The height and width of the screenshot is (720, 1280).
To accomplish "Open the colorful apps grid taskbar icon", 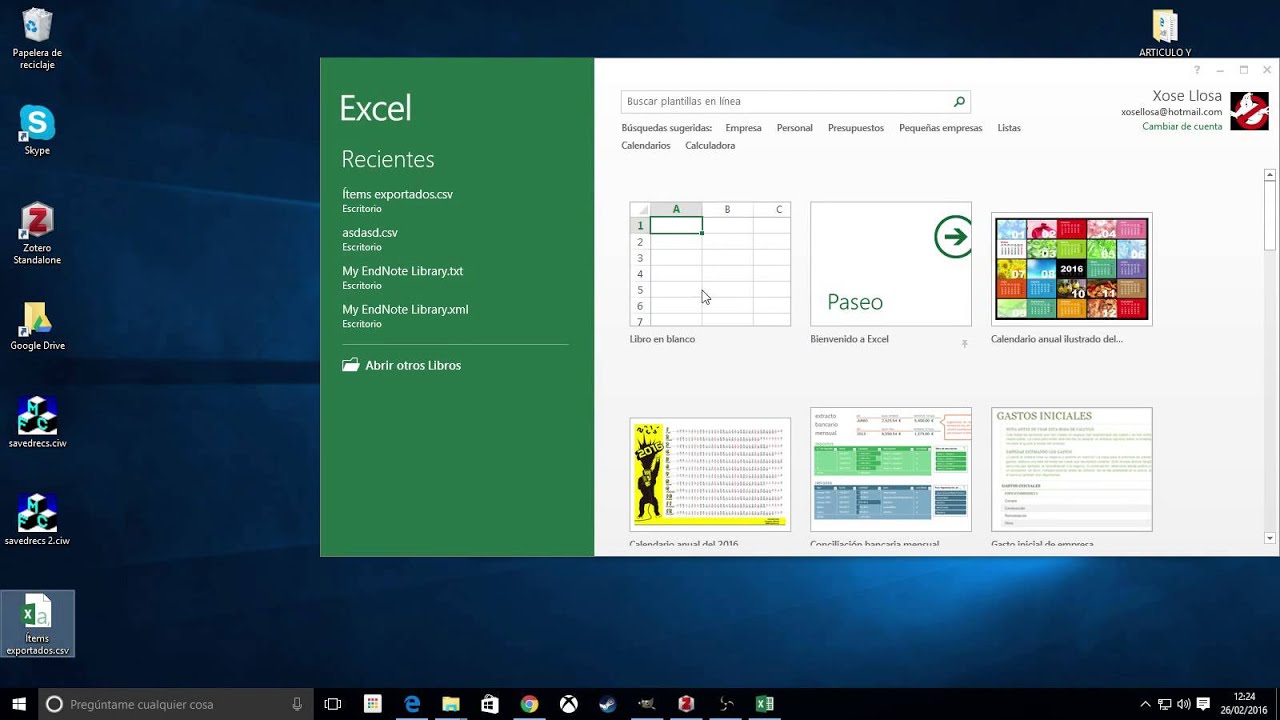I will [x=373, y=704].
